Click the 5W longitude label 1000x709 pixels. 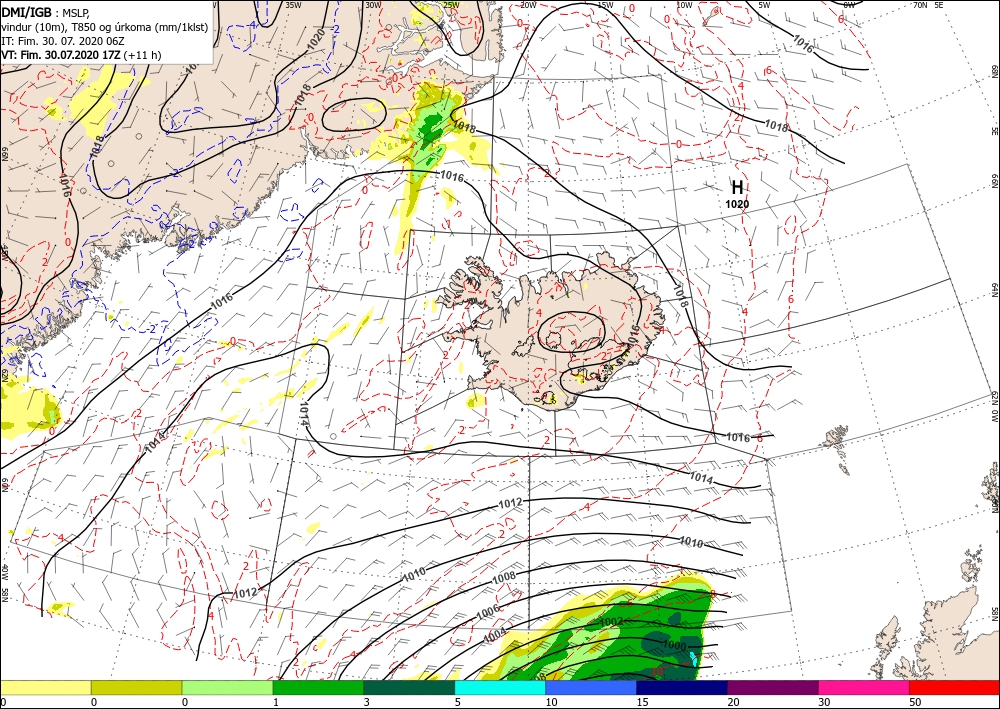coord(764,4)
